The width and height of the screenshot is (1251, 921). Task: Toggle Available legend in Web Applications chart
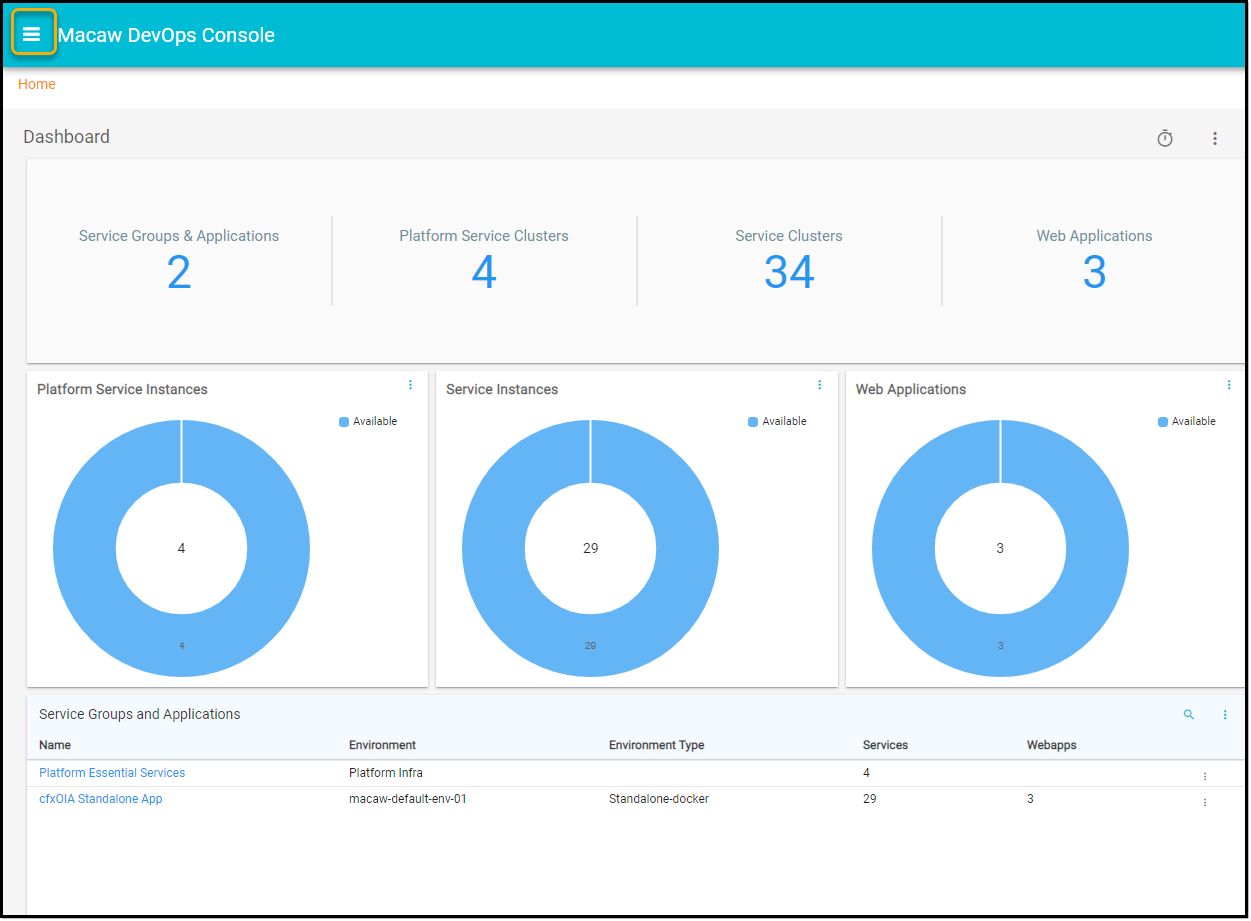click(x=1186, y=422)
